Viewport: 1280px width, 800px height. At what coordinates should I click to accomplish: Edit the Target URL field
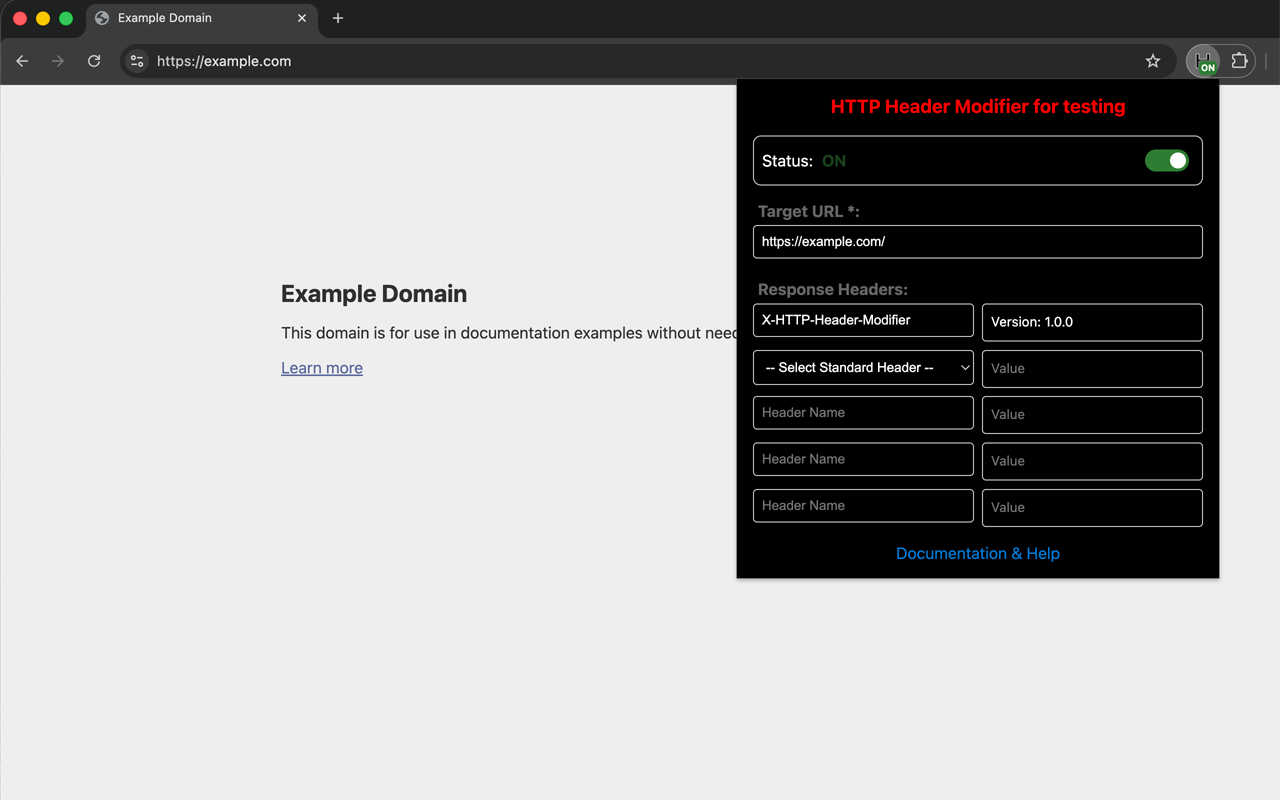[x=978, y=242]
